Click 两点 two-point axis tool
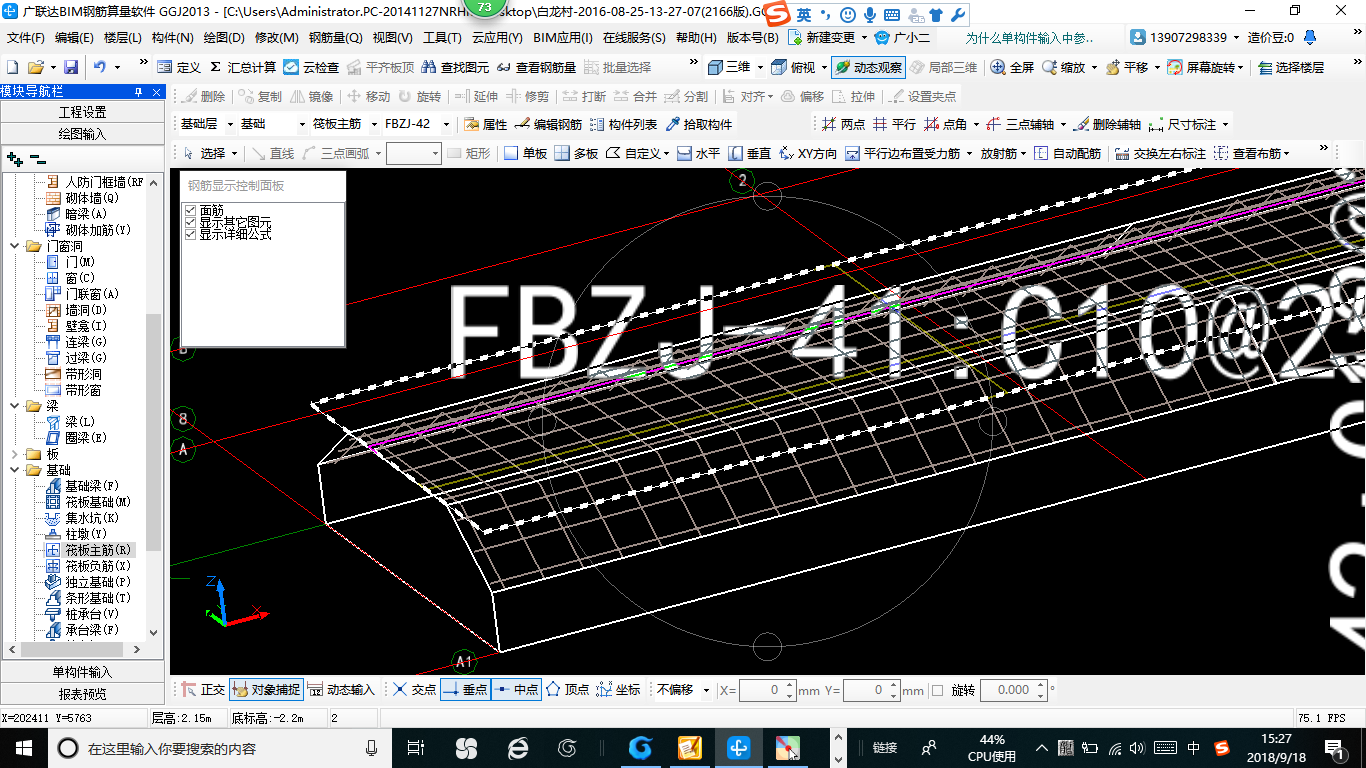The height and width of the screenshot is (768, 1366). click(x=843, y=125)
